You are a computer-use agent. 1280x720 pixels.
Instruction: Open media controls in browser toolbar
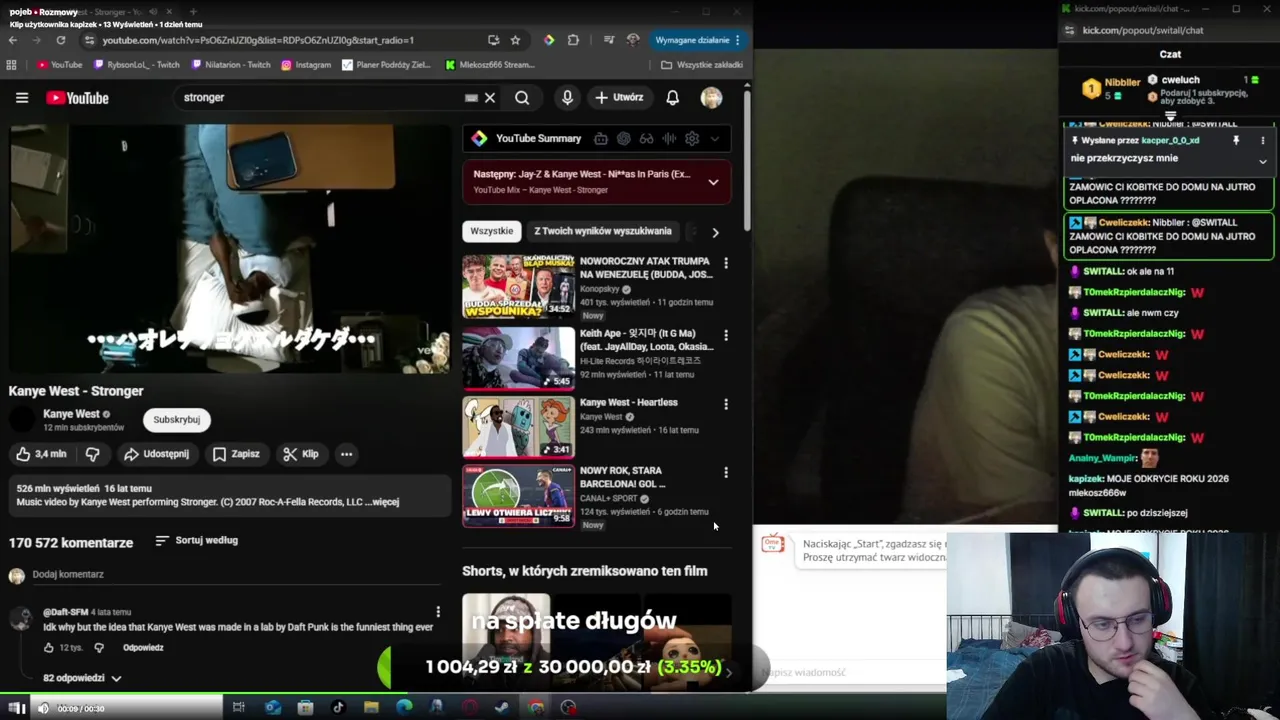click(x=609, y=40)
